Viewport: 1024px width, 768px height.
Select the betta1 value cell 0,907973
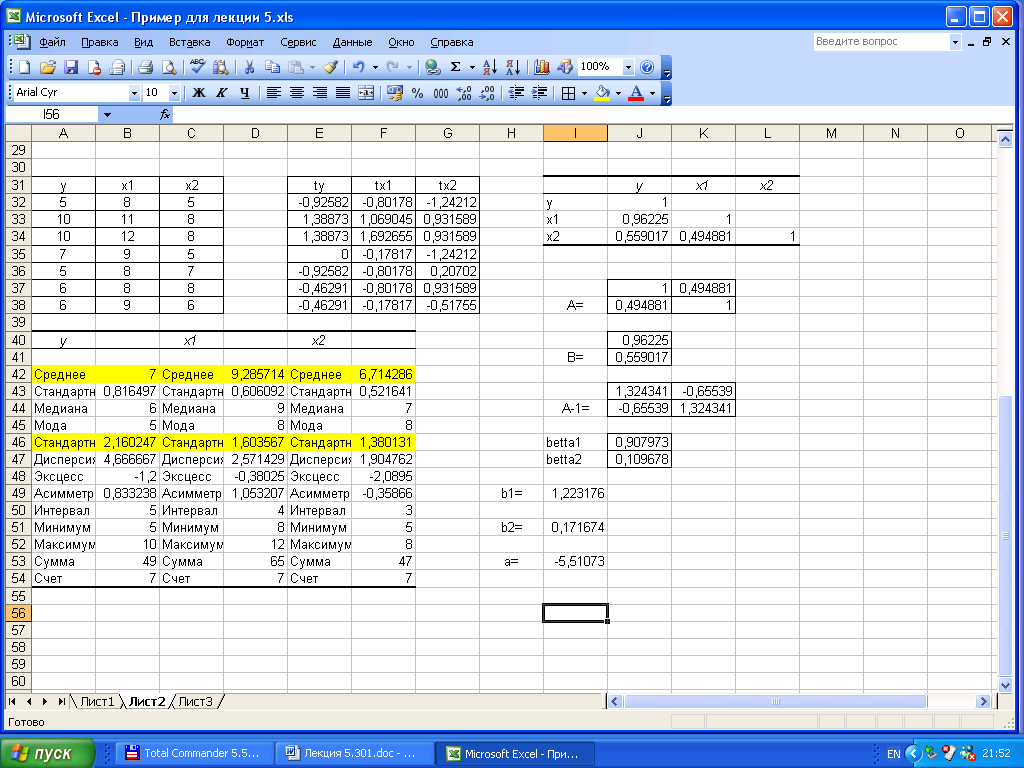[639, 442]
